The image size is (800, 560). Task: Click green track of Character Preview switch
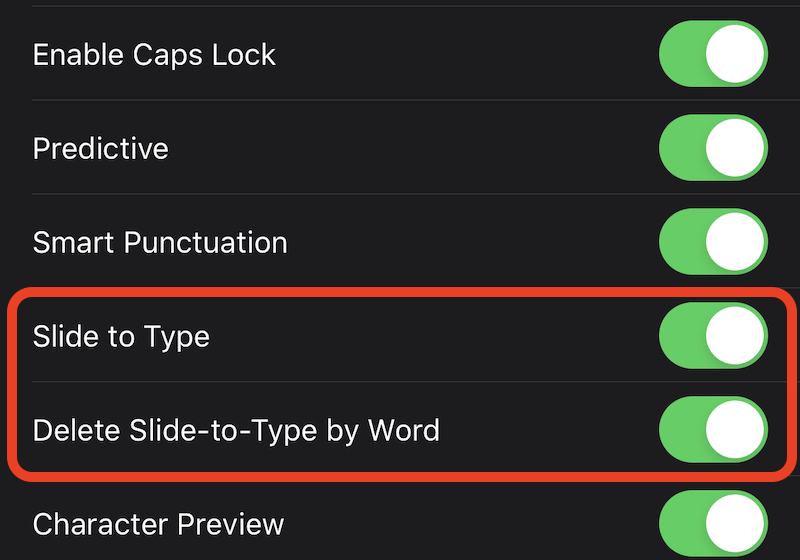pos(682,523)
